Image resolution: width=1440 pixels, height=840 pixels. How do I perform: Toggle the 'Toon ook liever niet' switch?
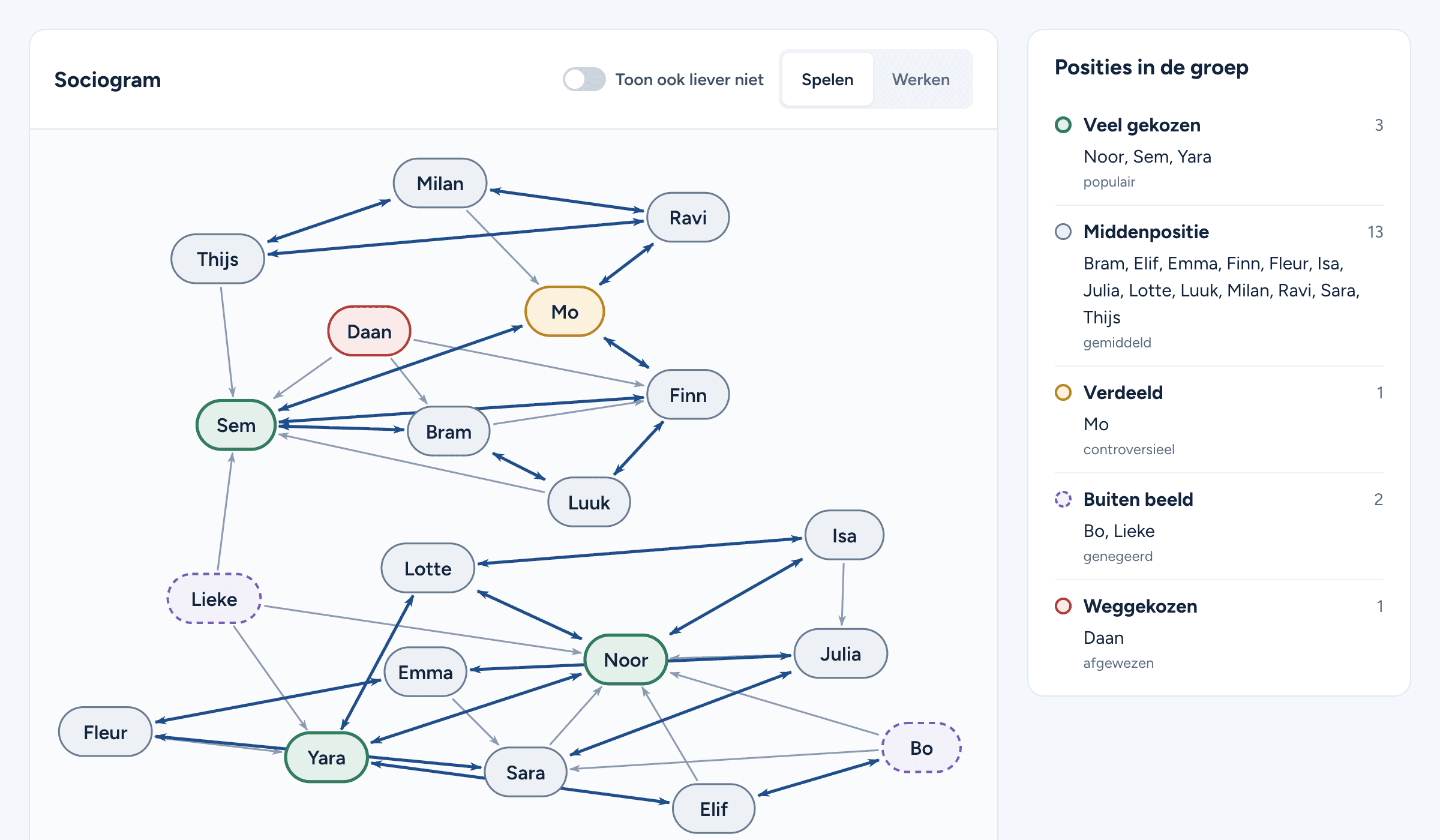click(584, 79)
